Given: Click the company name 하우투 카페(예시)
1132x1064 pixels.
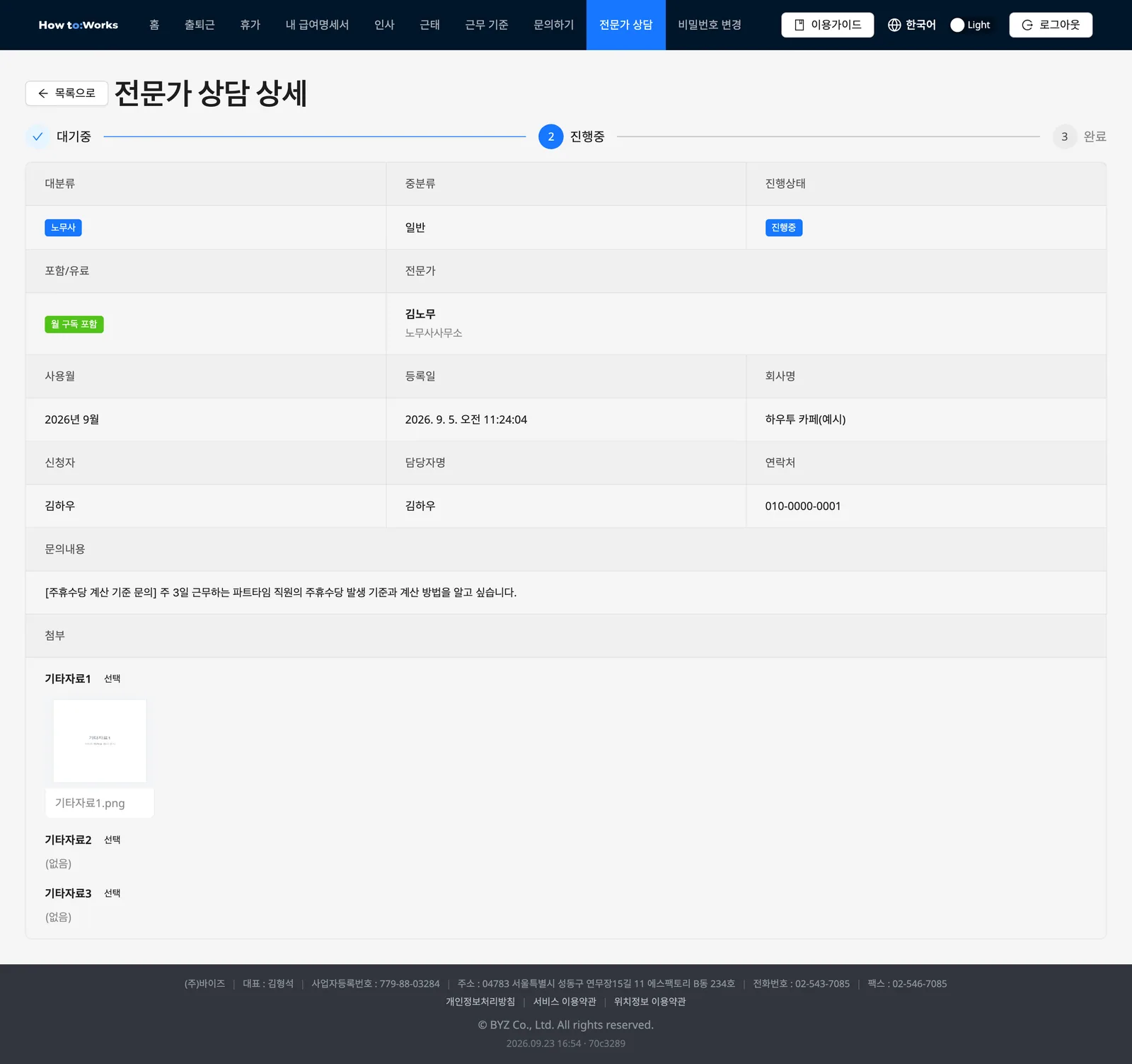Looking at the screenshot, I should coord(805,420).
